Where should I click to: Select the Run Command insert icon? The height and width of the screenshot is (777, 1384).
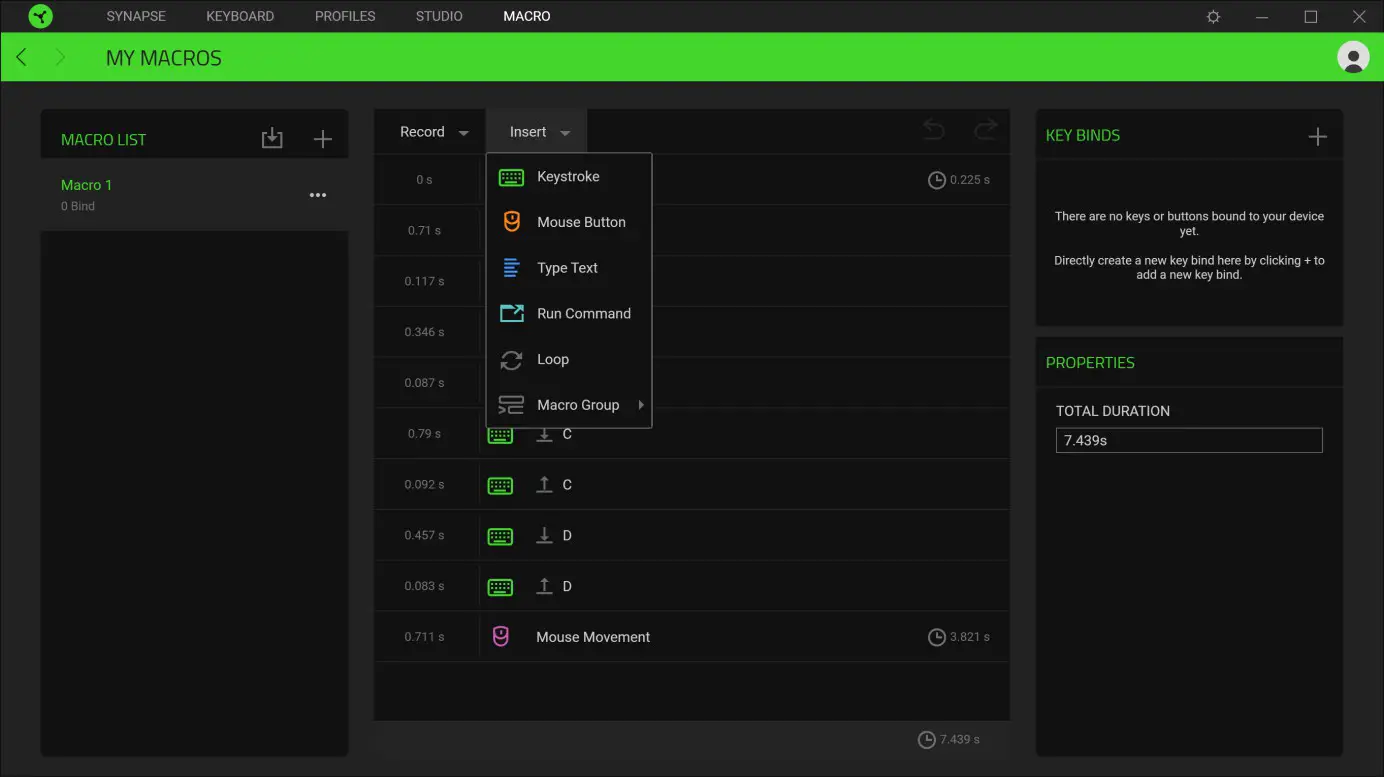511,313
